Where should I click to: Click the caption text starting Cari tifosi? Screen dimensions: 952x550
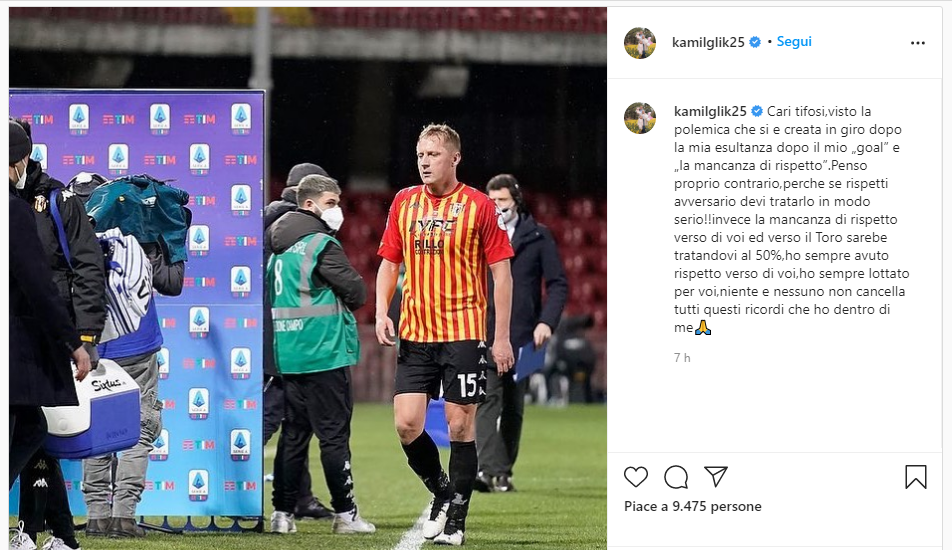[x=792, y=219]
